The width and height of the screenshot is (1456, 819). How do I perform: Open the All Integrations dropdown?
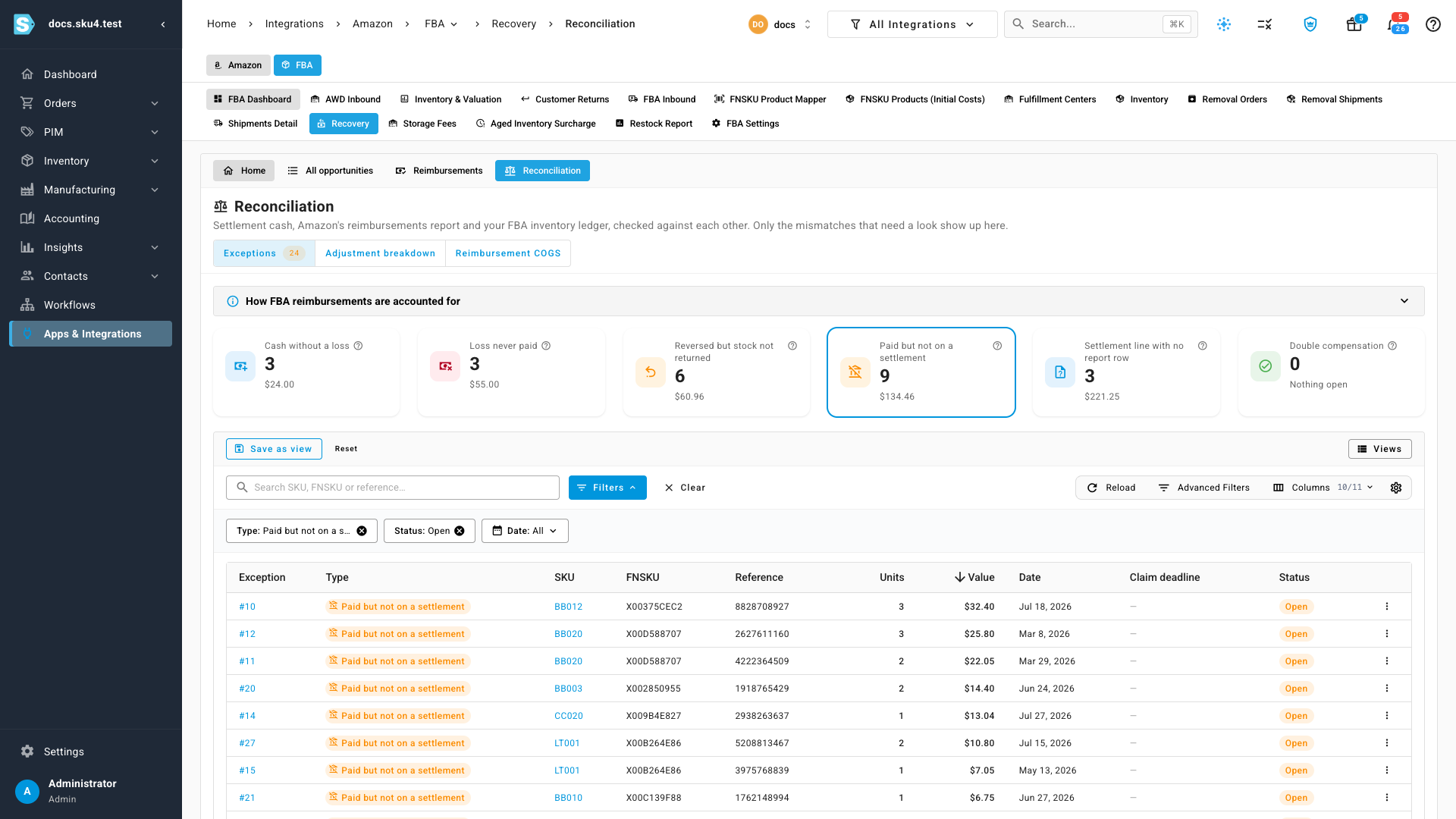pyautogui.click(x=912, y=24)
